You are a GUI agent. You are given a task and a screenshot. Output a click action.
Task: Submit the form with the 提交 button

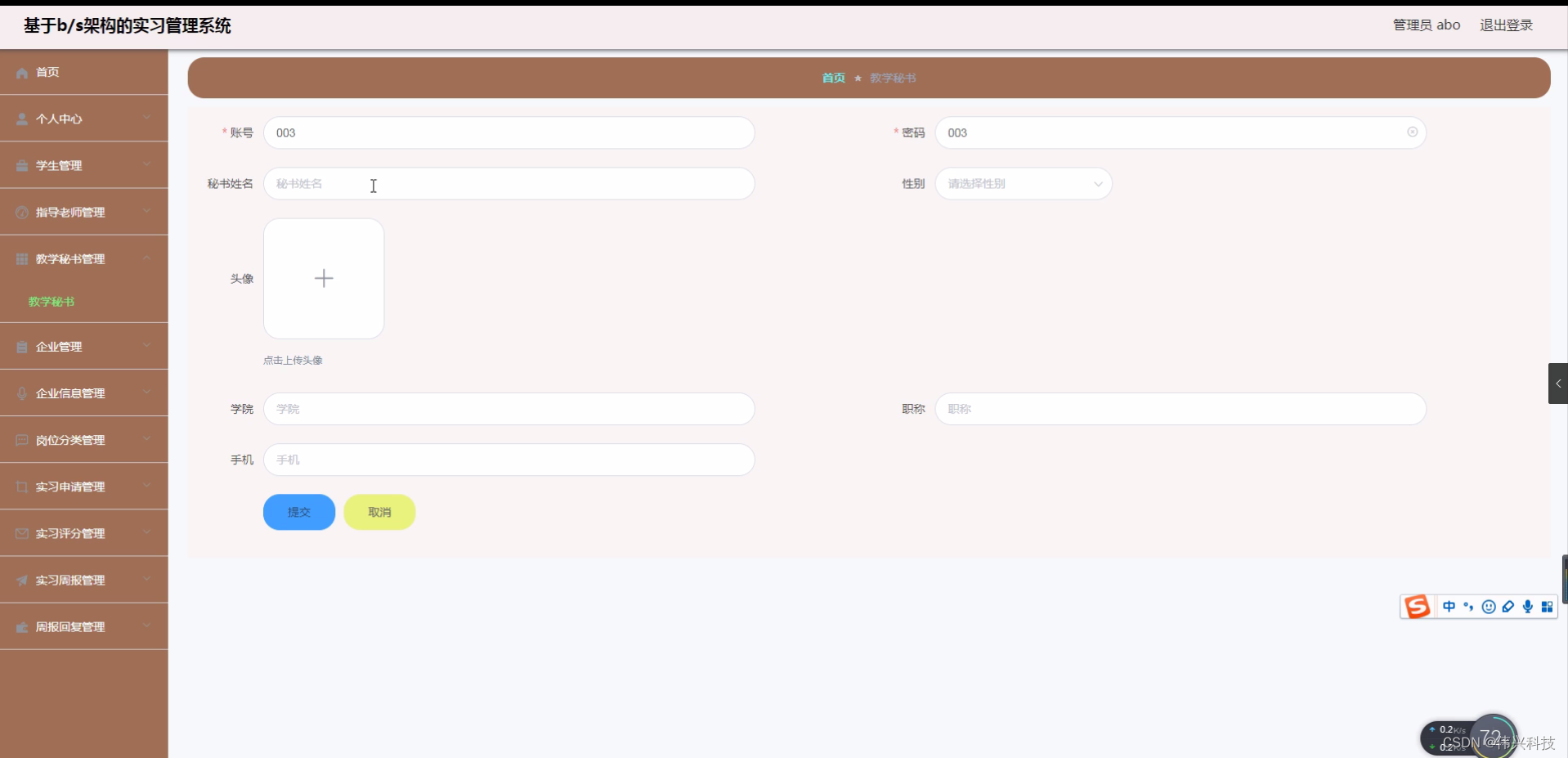(298, 512)
